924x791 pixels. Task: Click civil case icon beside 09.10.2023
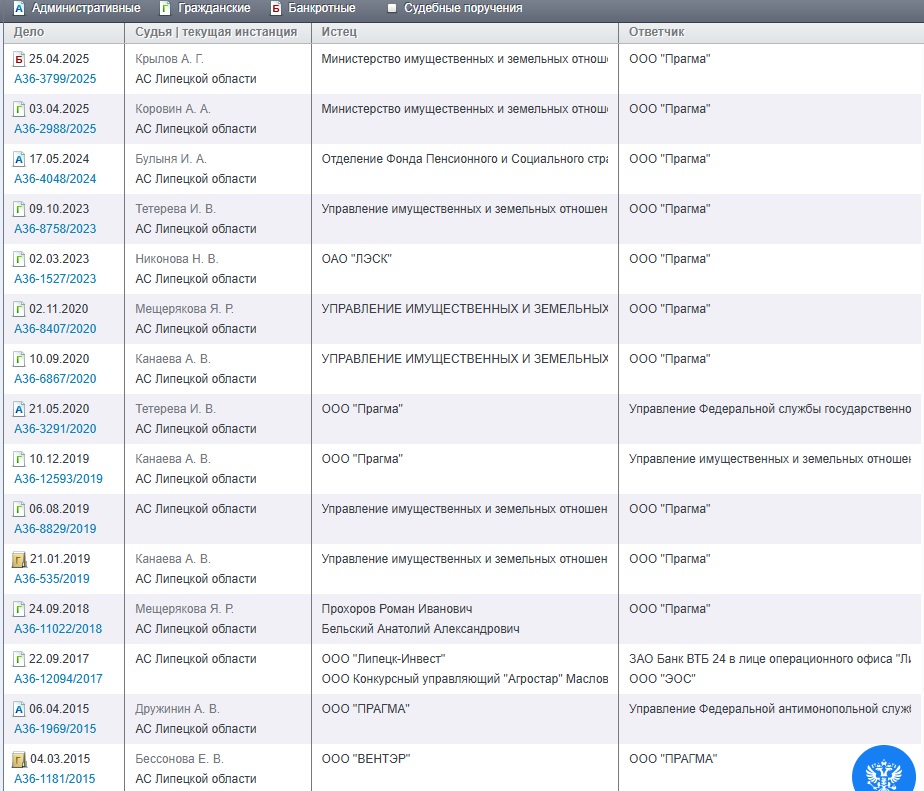click(19, 209)
